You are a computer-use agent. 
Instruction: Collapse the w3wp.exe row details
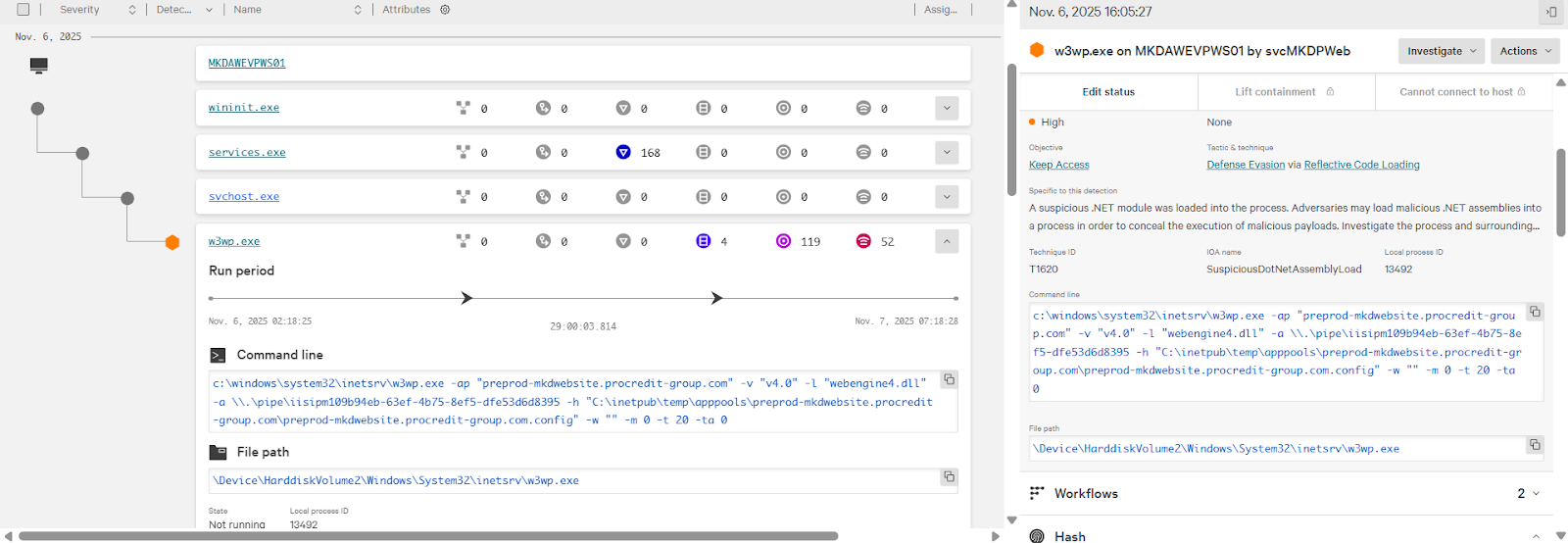click(947, 241)
